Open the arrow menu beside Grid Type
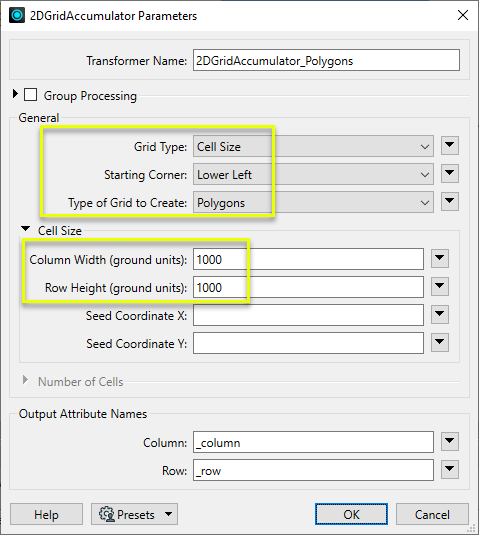The image size is (479, 535). (x=450, y=146)
